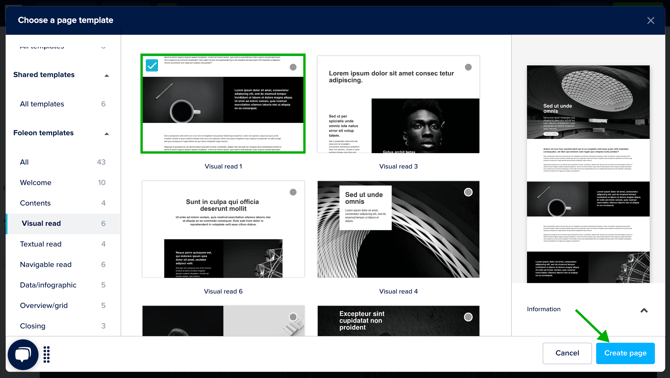The height and width of the screenshot is (378, 670).
Task: Open the Closing template category
Action: 63,326
